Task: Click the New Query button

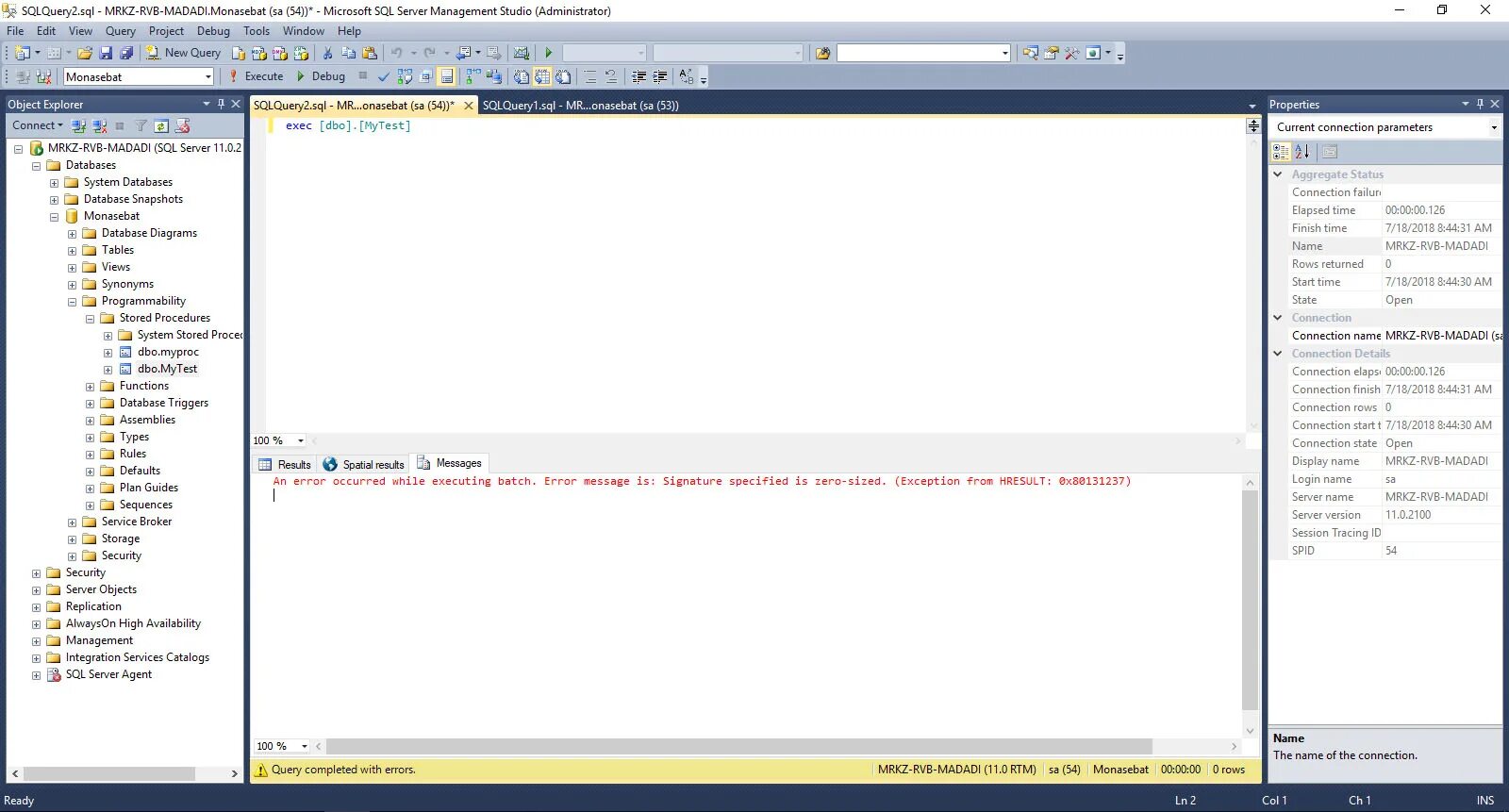Action: tap(183, 53)
